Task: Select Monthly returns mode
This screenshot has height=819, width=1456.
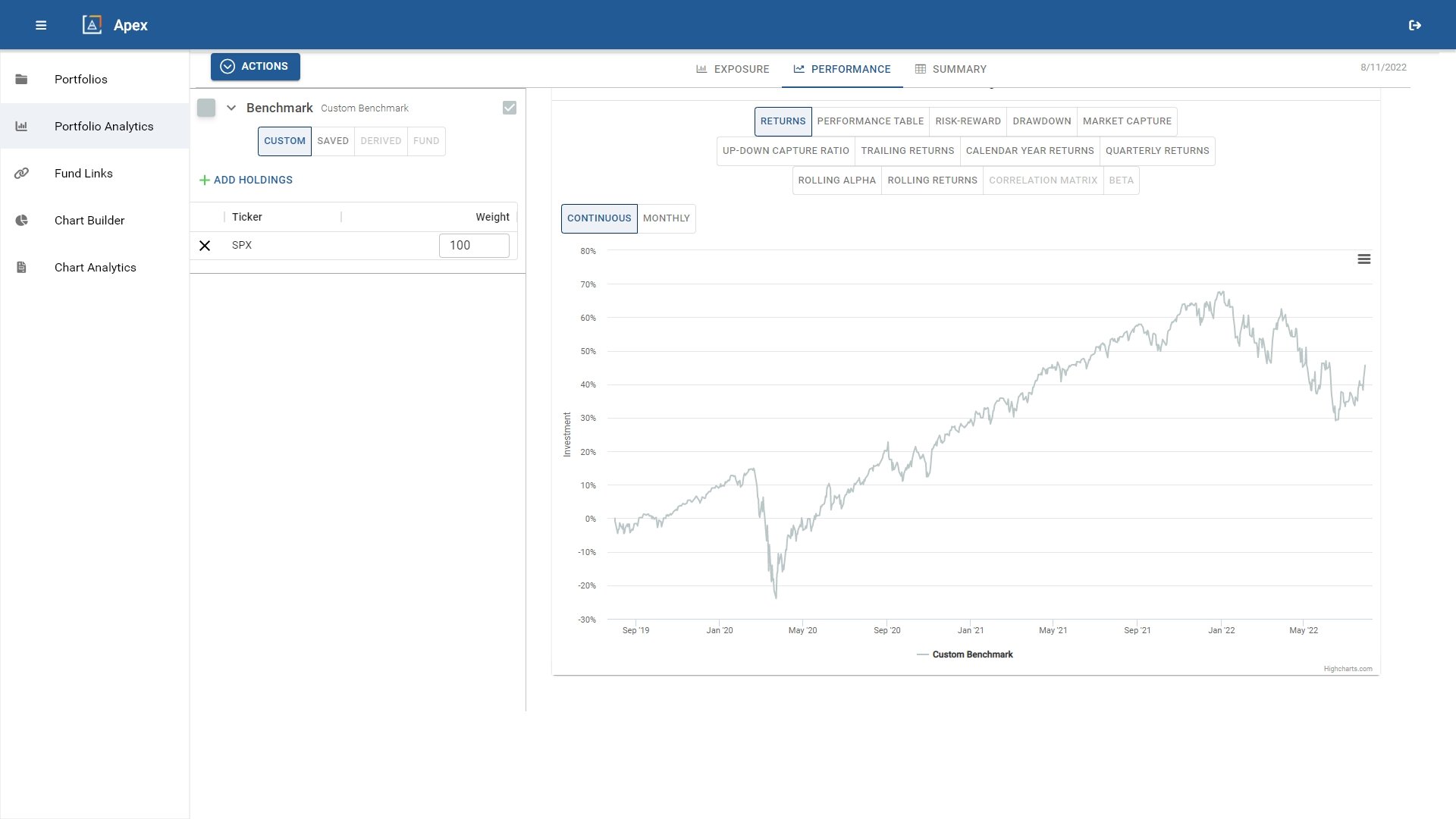Action: tap(666, 218)
